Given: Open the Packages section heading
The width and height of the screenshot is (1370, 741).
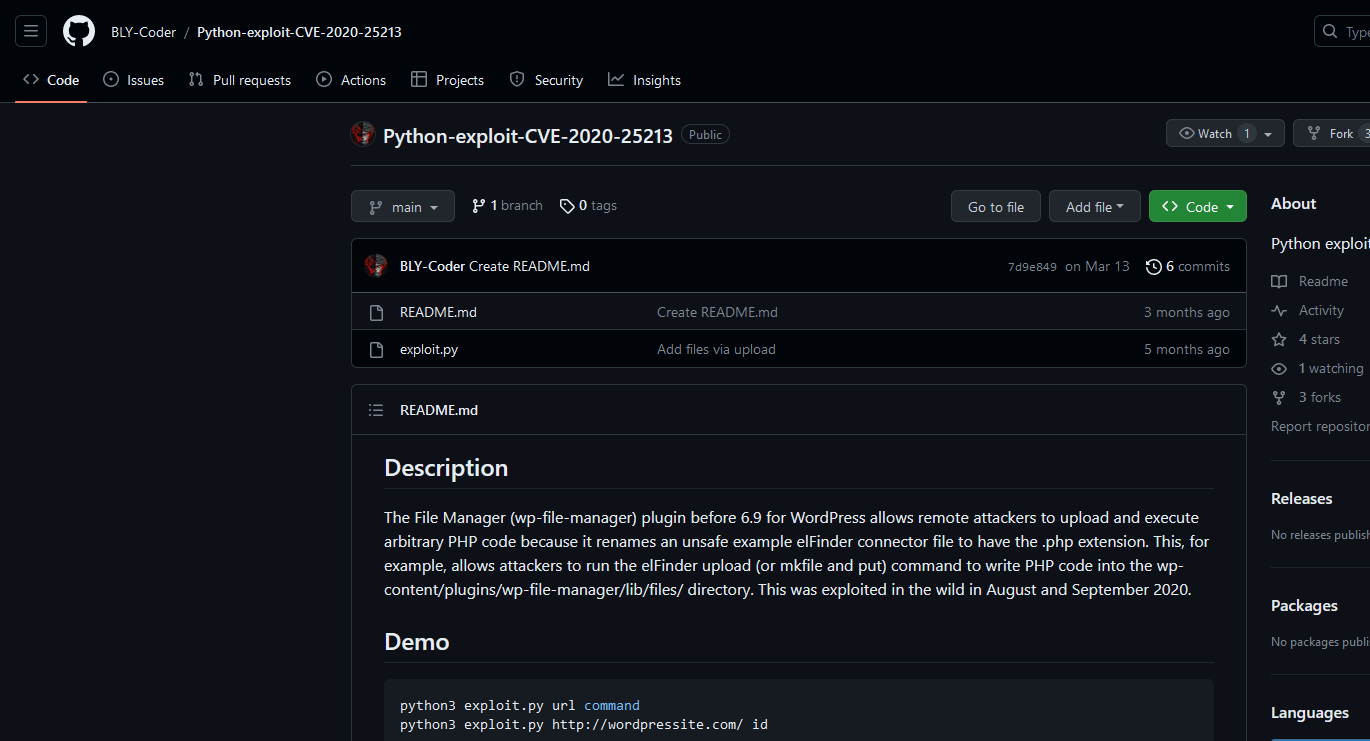Looking at the screenshot, I should pyautogui.click(x=1304, y=606).
